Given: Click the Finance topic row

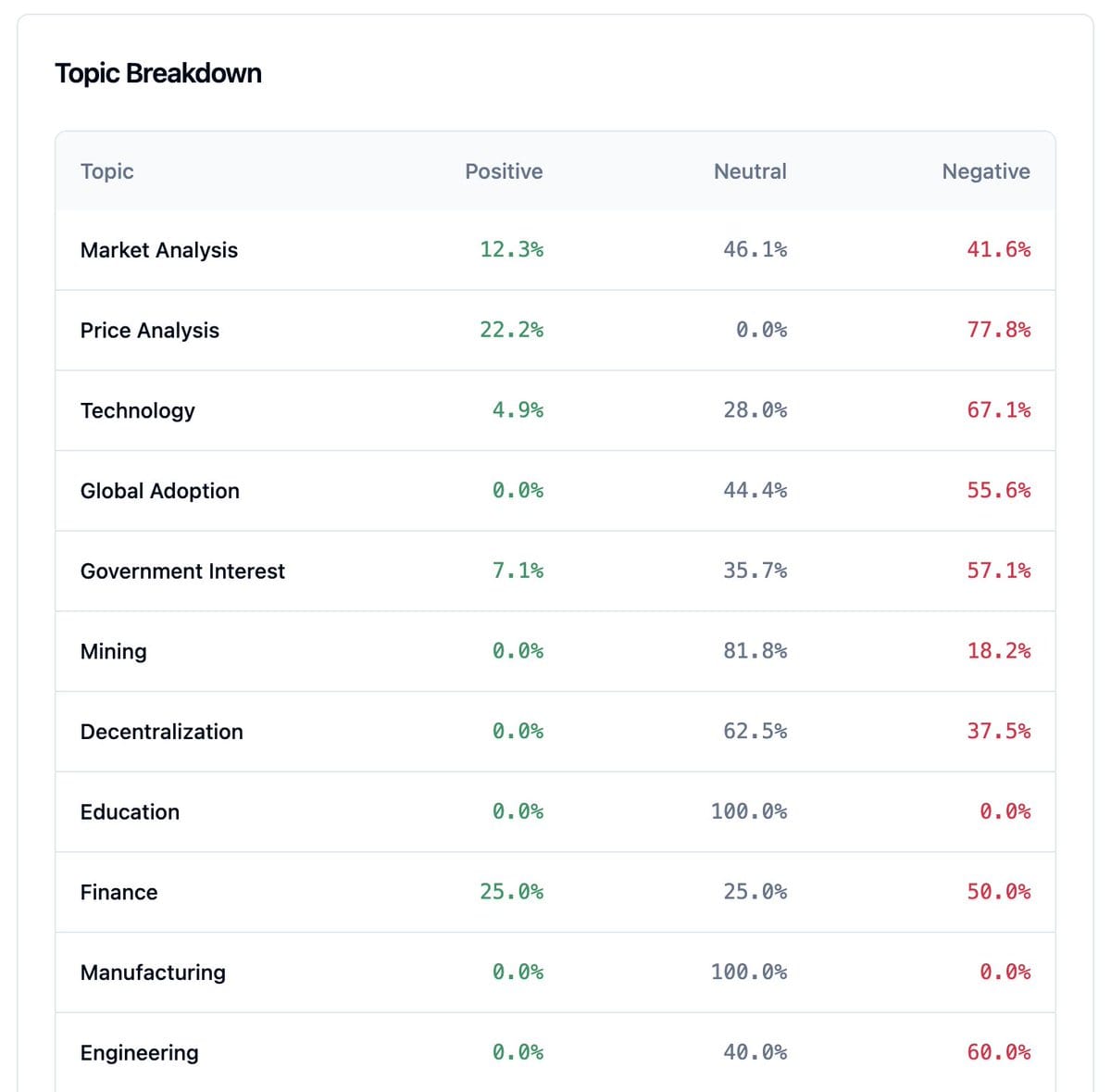Looking at the screenshot, I should tap(119, 892).
